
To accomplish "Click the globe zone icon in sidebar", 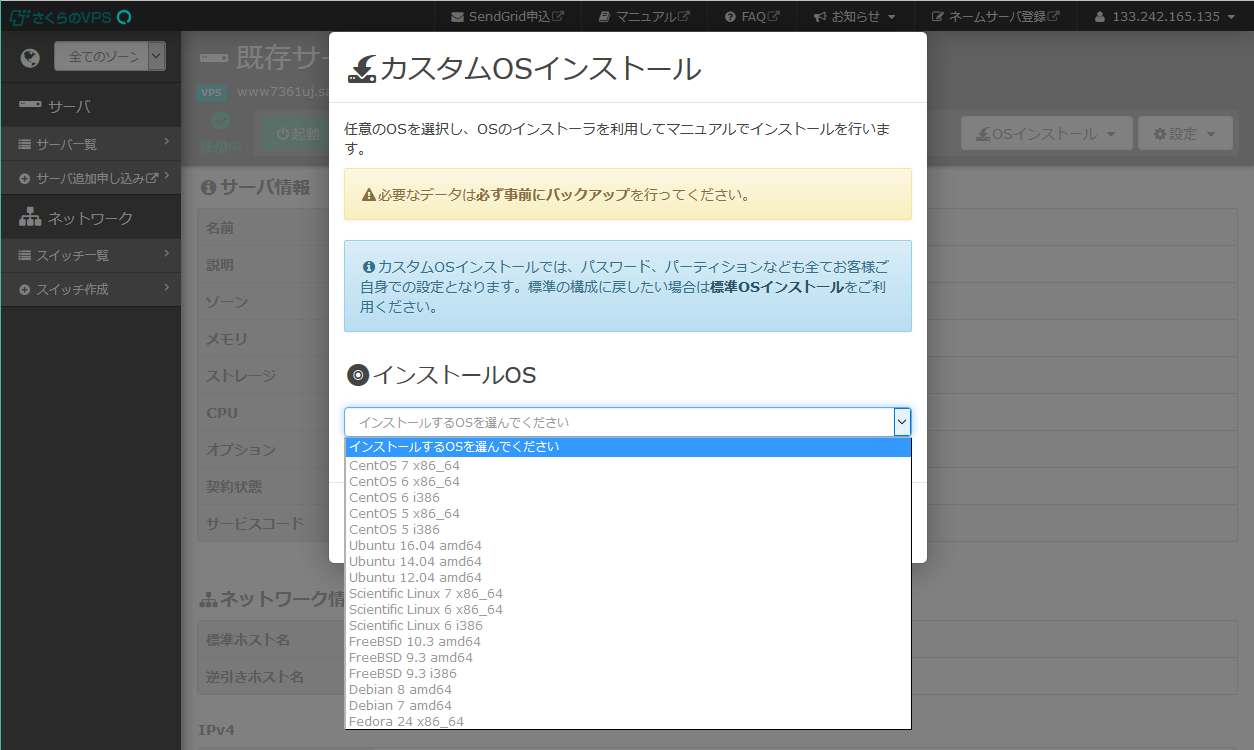I will click(x=29, y=57).
